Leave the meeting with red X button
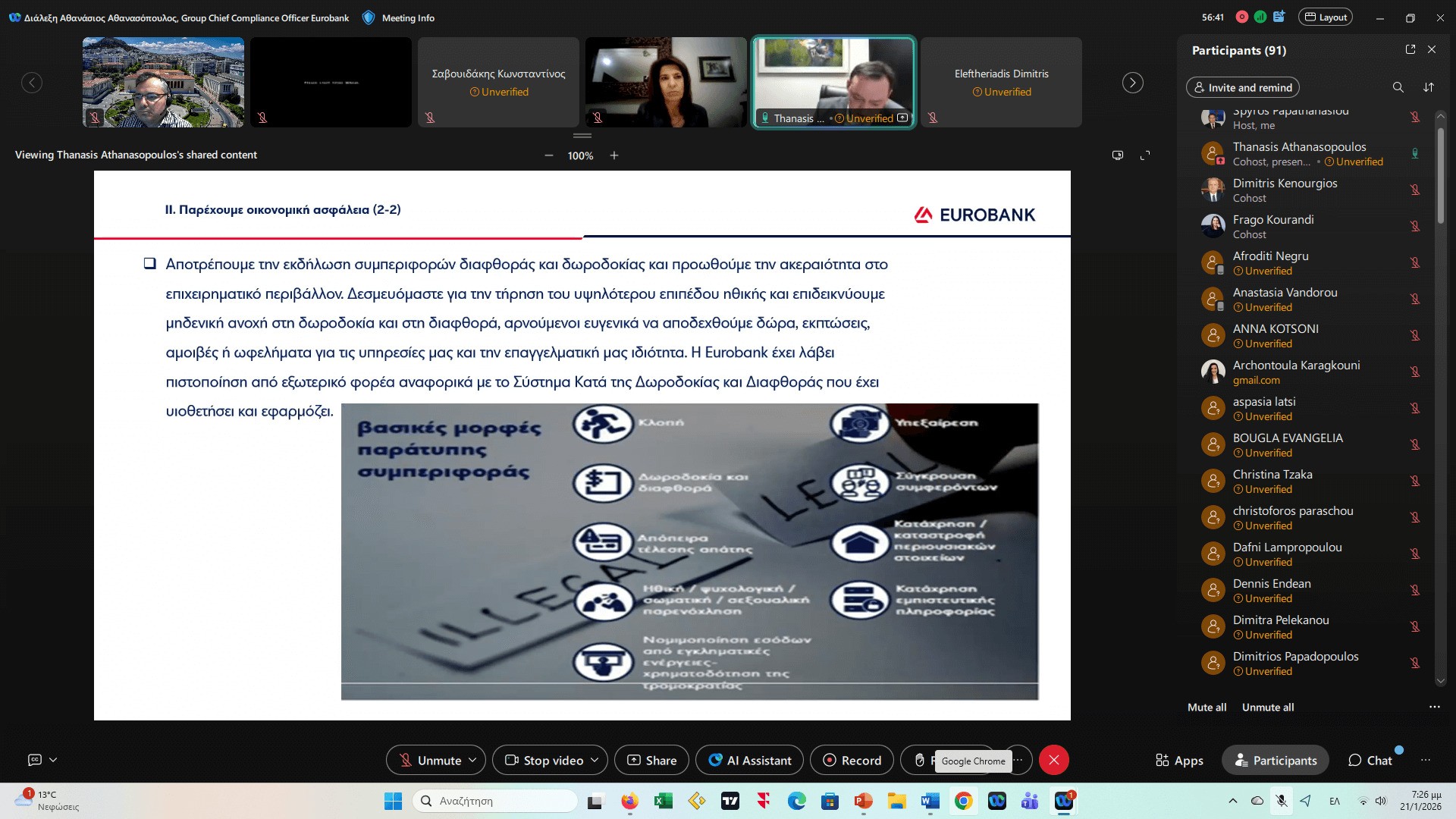 pos(1053,760)
